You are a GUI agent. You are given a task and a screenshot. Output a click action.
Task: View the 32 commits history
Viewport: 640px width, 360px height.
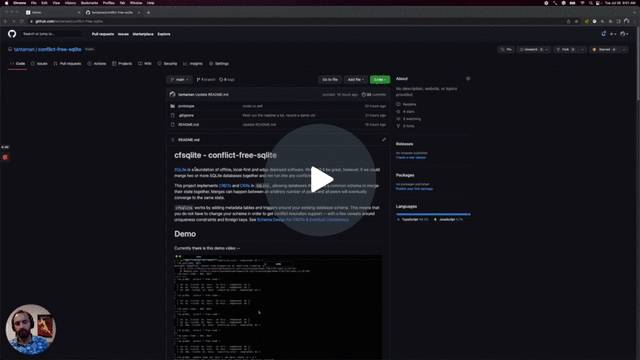tap(373, 95)
